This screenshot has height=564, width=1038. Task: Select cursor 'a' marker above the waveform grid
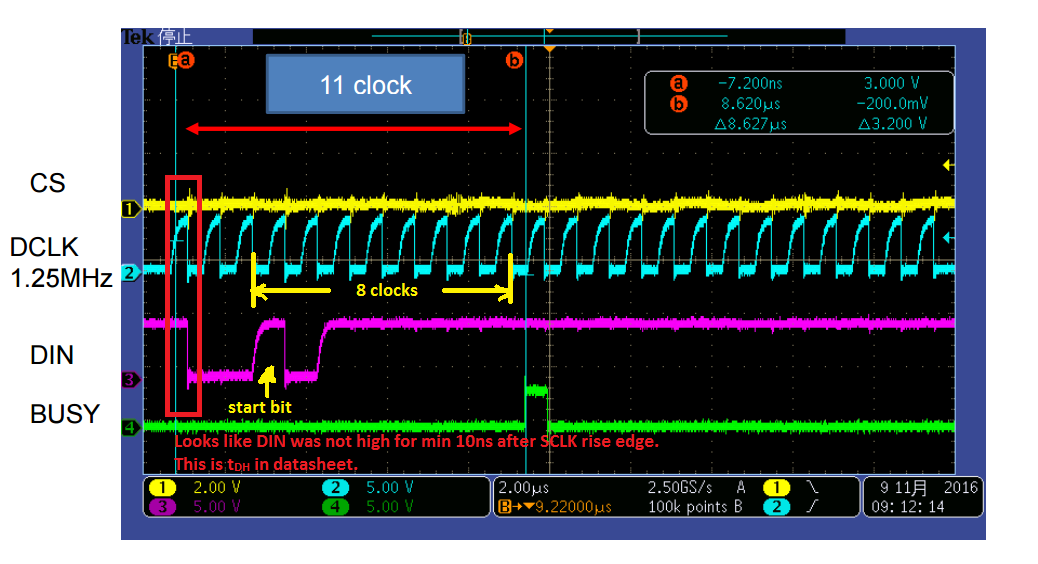coord(186,60)
